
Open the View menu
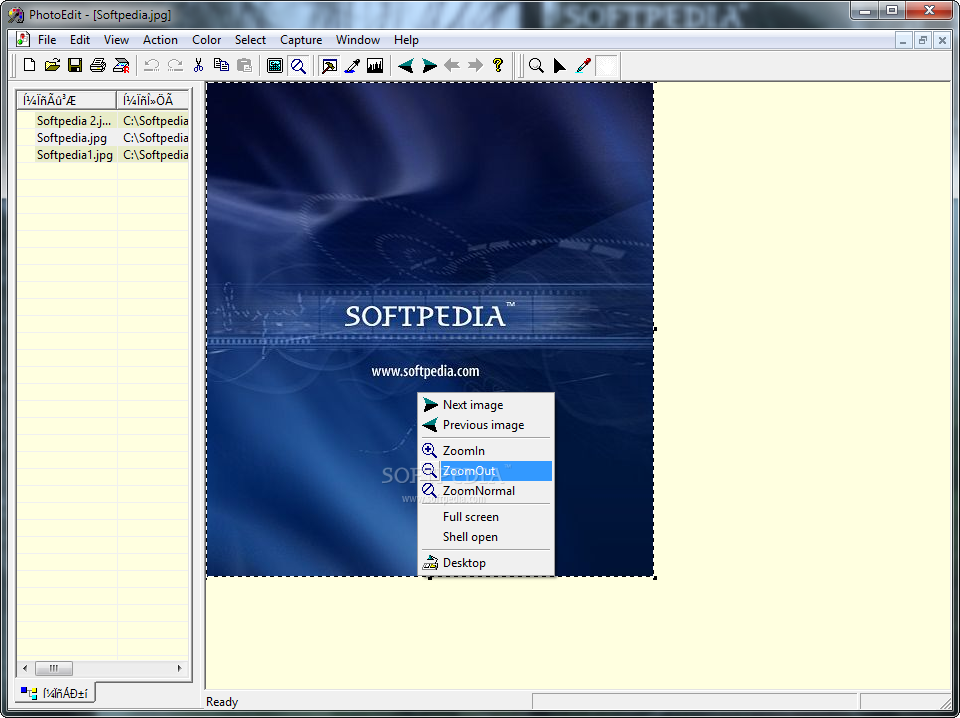(x=116, y=40)
